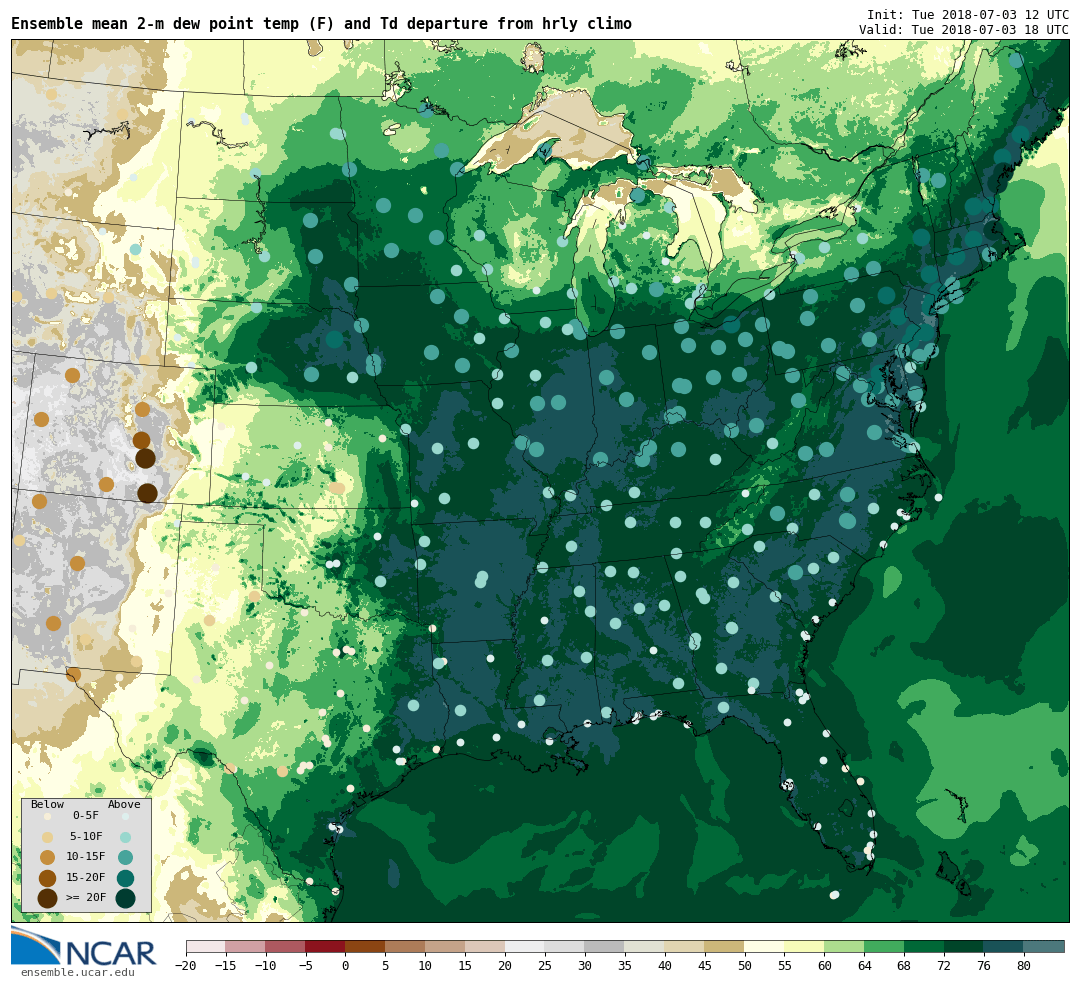Click the '15-20F' legend label

click(x=86, y=878)
